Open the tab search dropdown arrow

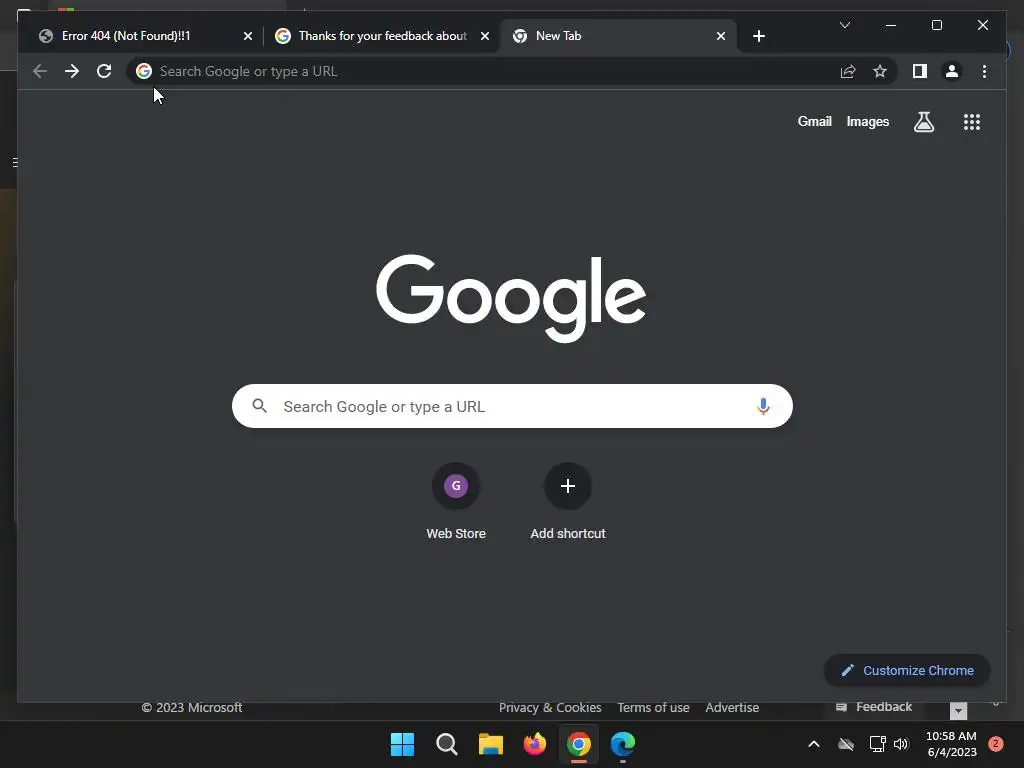click(x=844, y=25)
